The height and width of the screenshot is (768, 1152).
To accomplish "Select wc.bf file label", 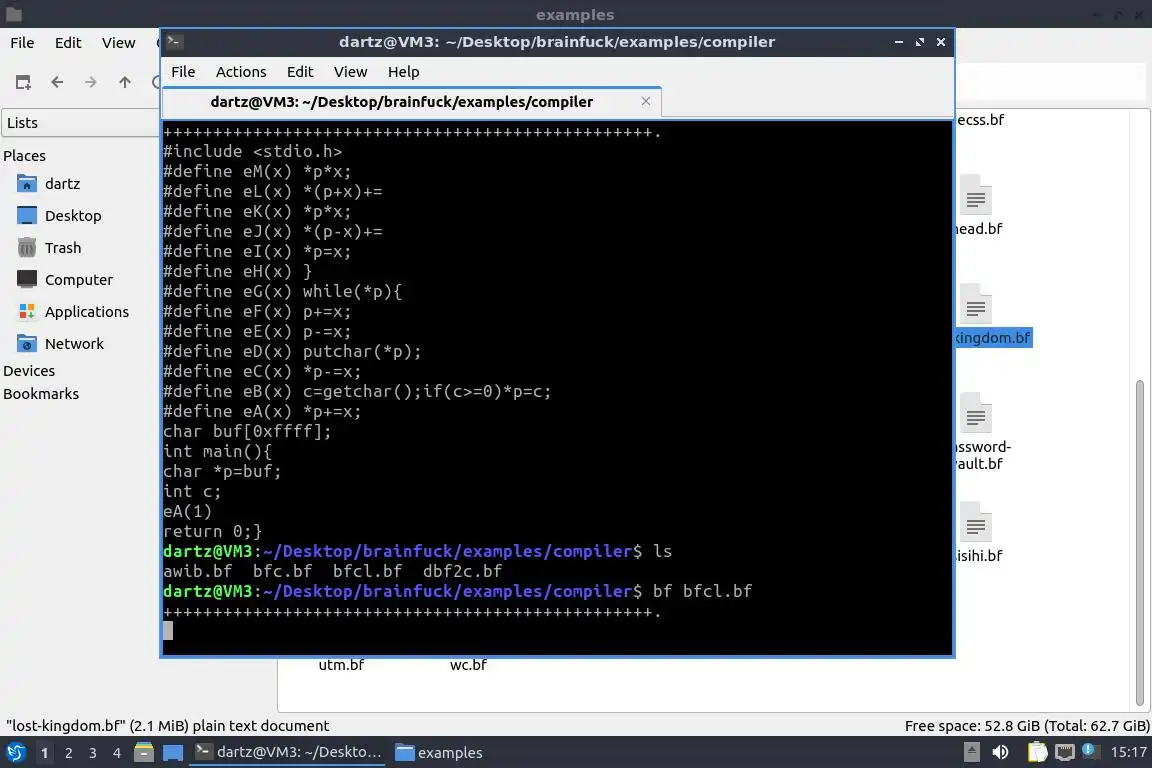I will tap(468, 665).
